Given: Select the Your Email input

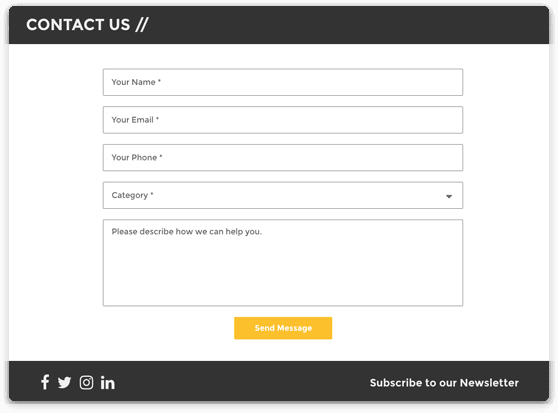Looking at the screenshot, I should tap(283, 120).
